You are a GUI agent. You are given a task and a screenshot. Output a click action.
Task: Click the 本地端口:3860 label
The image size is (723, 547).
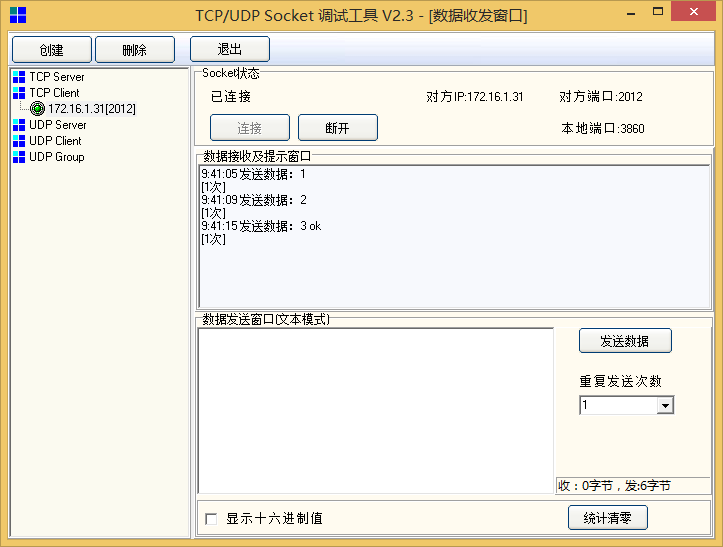pyautogui.click(x=603, y=129)
